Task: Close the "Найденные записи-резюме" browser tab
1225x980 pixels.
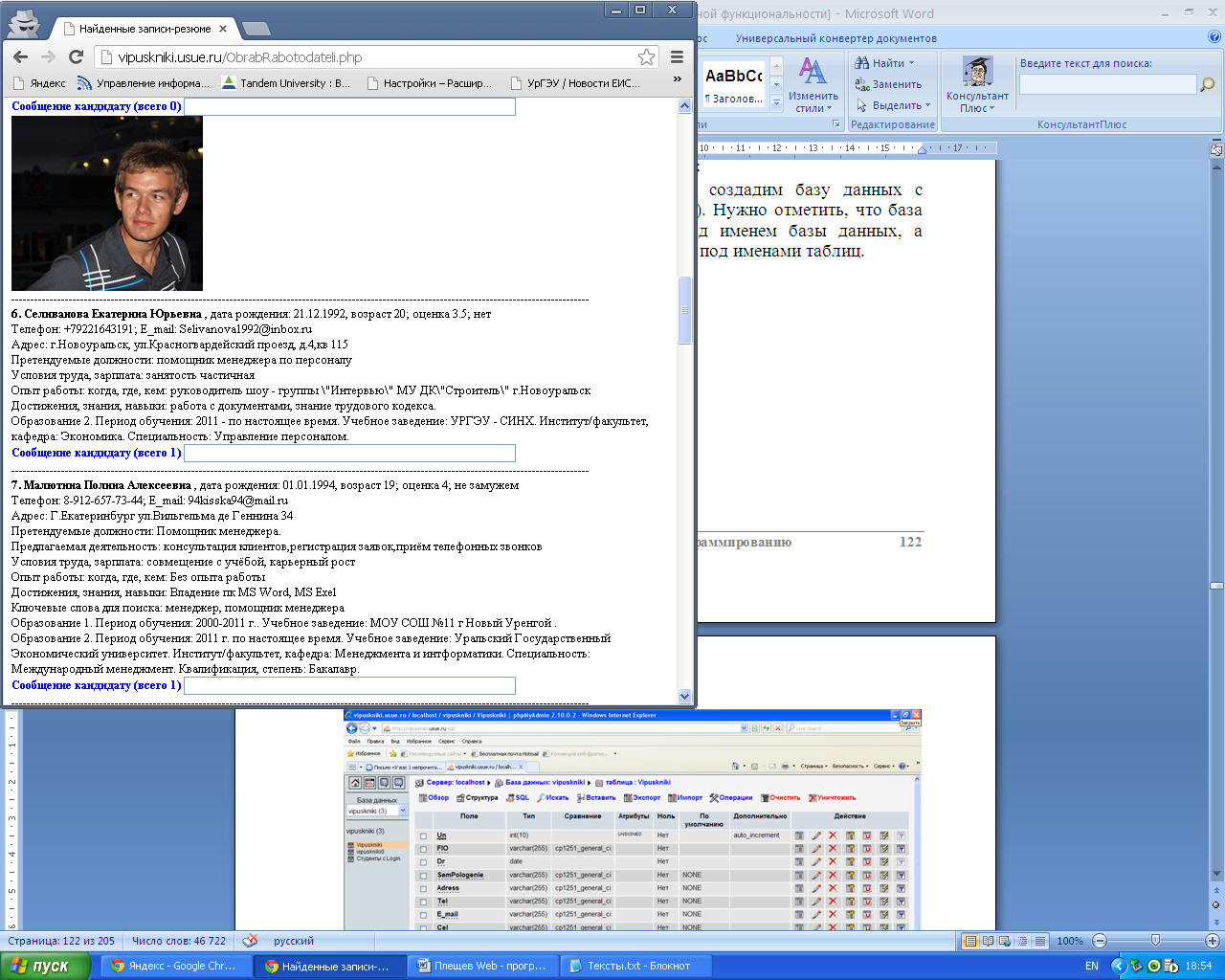Action: click(222, 29)
